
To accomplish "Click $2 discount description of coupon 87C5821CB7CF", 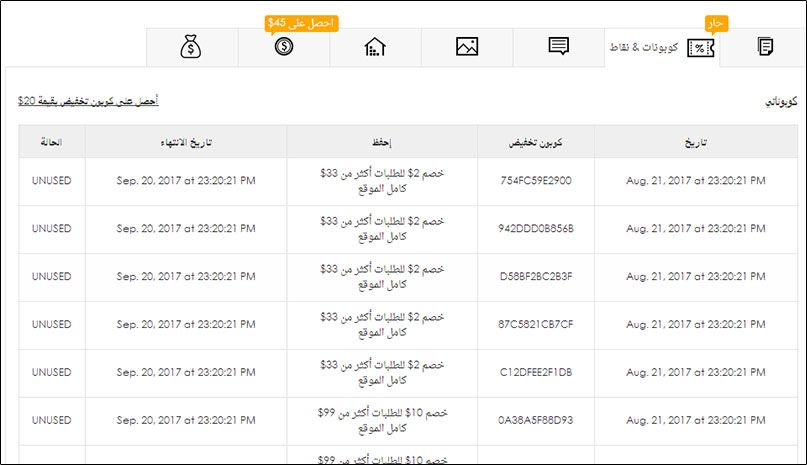I will click(x=382, y=324).
